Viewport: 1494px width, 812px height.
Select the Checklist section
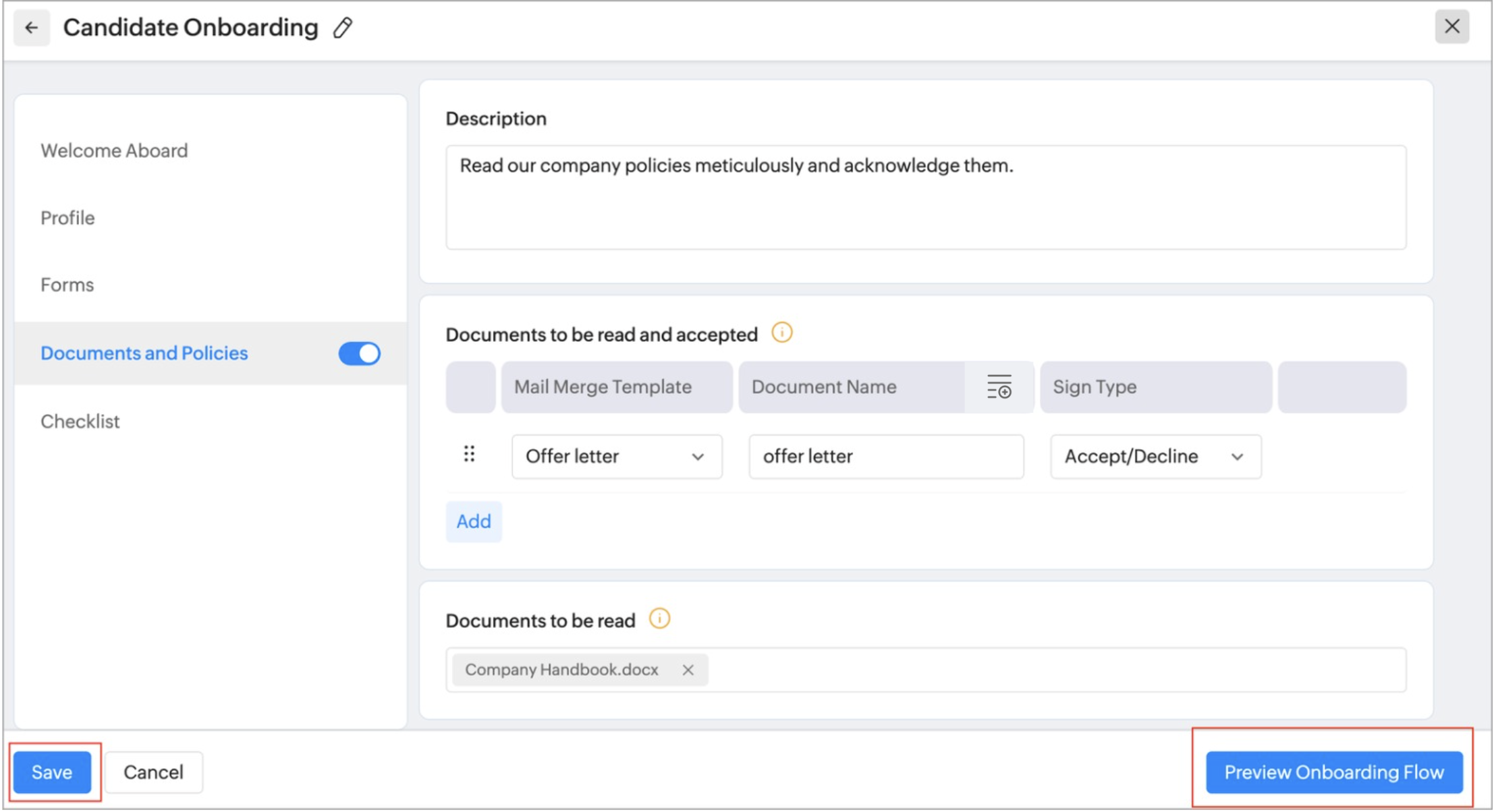80,422
